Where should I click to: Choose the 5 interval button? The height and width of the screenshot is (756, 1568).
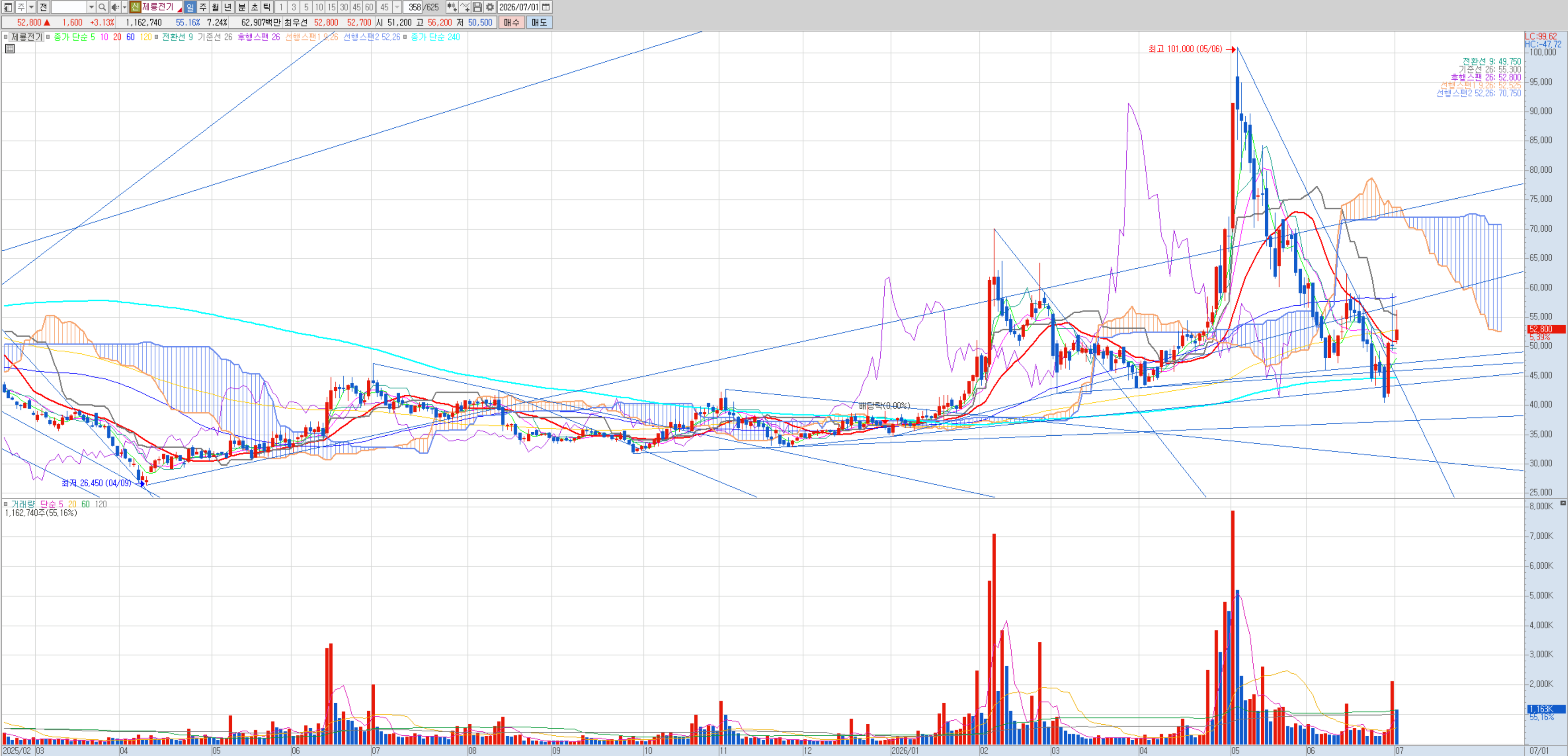pos(306,7)
